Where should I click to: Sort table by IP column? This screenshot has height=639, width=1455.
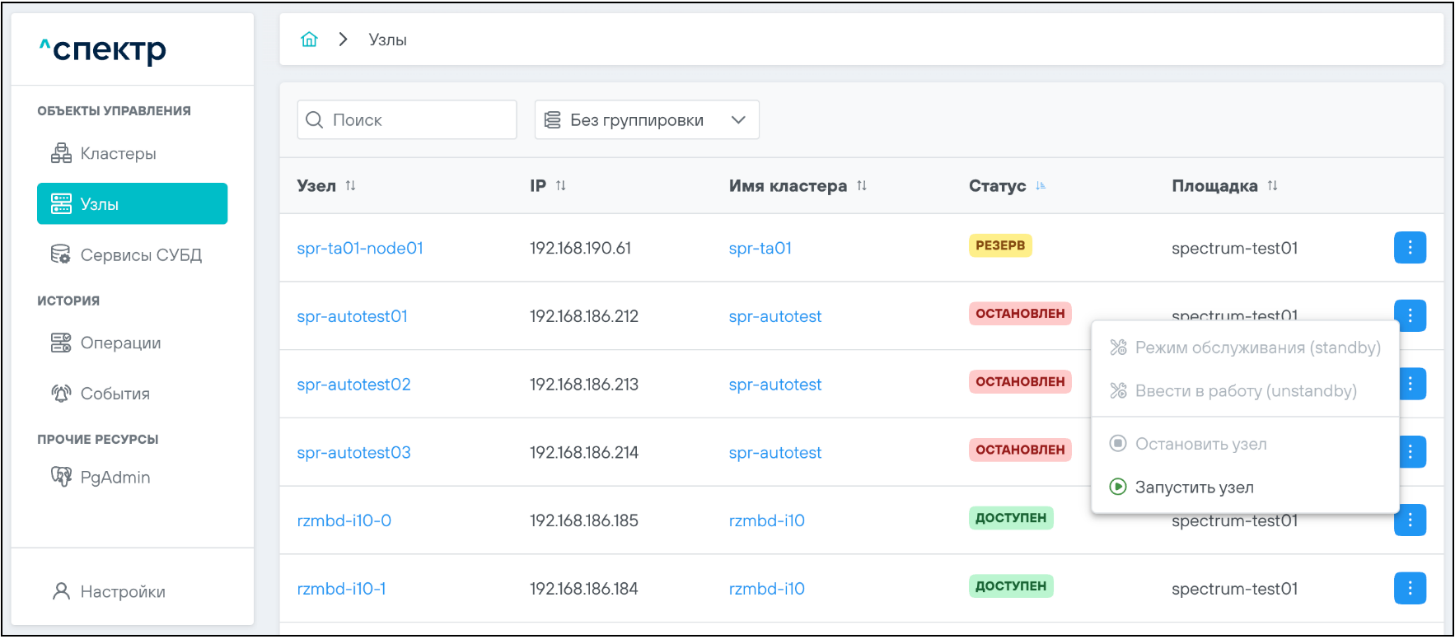click(x=561, y=186)
